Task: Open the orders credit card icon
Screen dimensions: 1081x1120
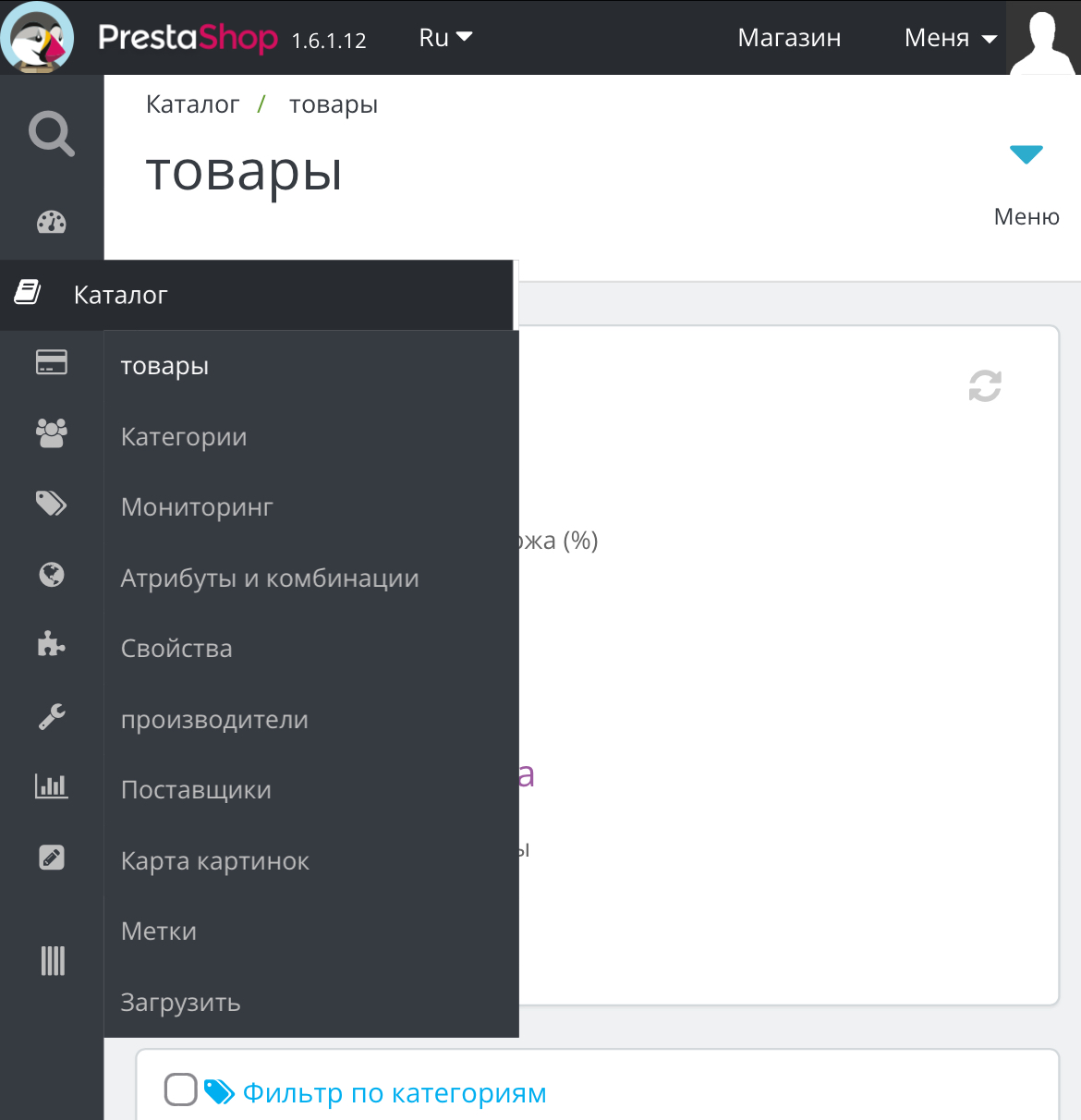Action: point(52,362)
